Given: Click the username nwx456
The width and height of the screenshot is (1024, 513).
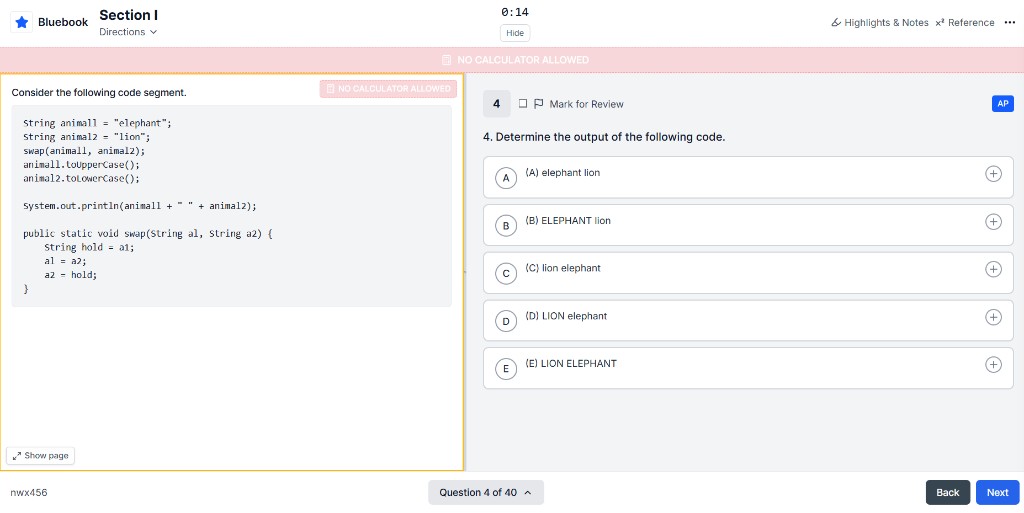Looking at the screenshot, I should tap(29, 492).
